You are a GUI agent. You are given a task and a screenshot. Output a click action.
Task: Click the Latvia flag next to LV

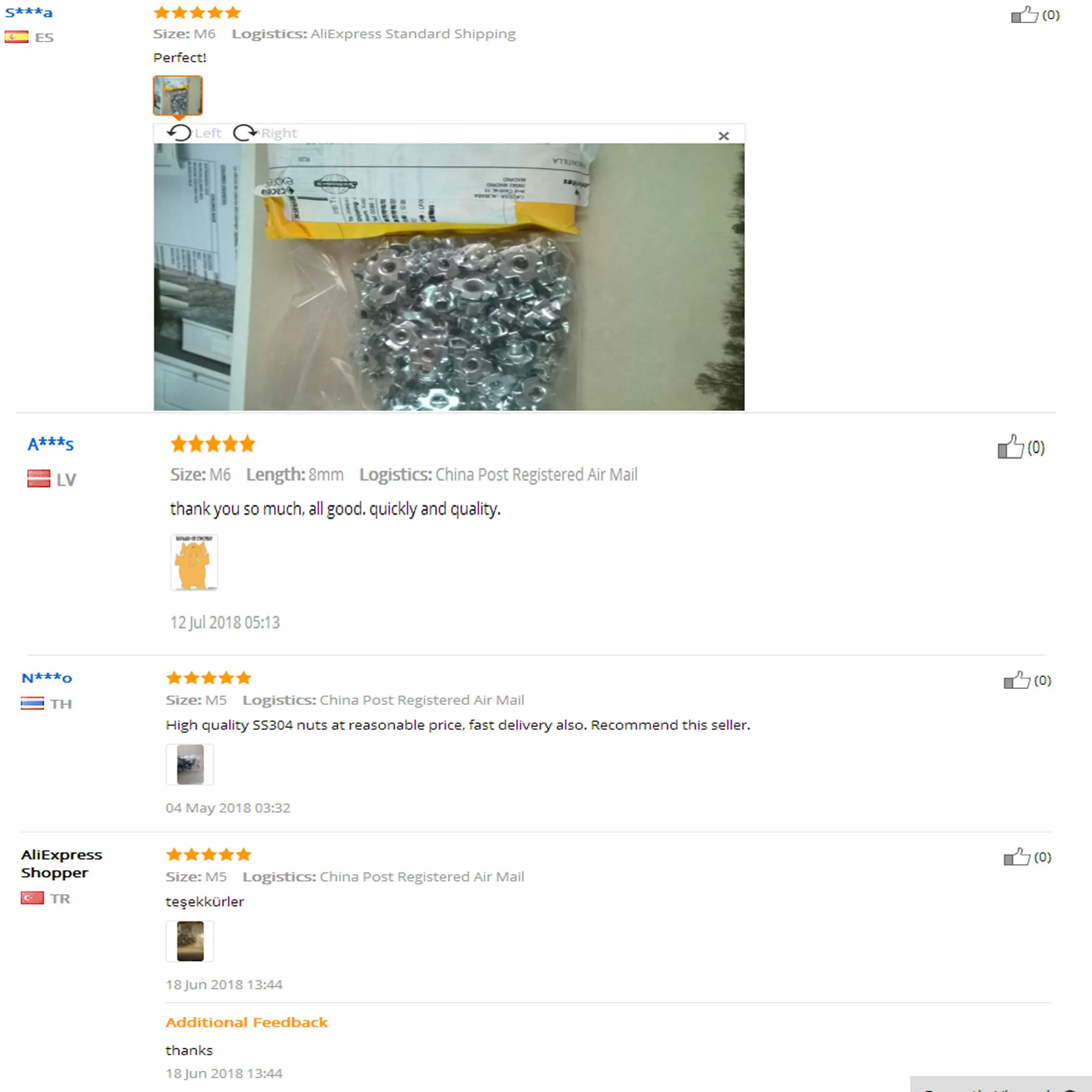pos(39,479)
